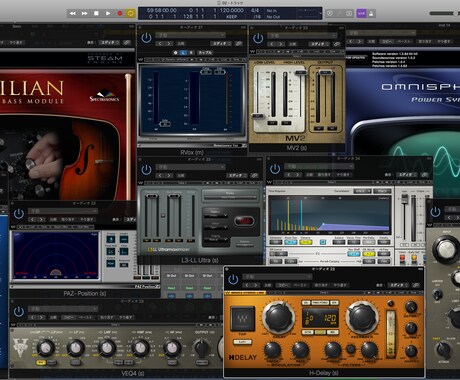460x380 pixels.
Task: Start playback with the play button
Action: (108, 13)
